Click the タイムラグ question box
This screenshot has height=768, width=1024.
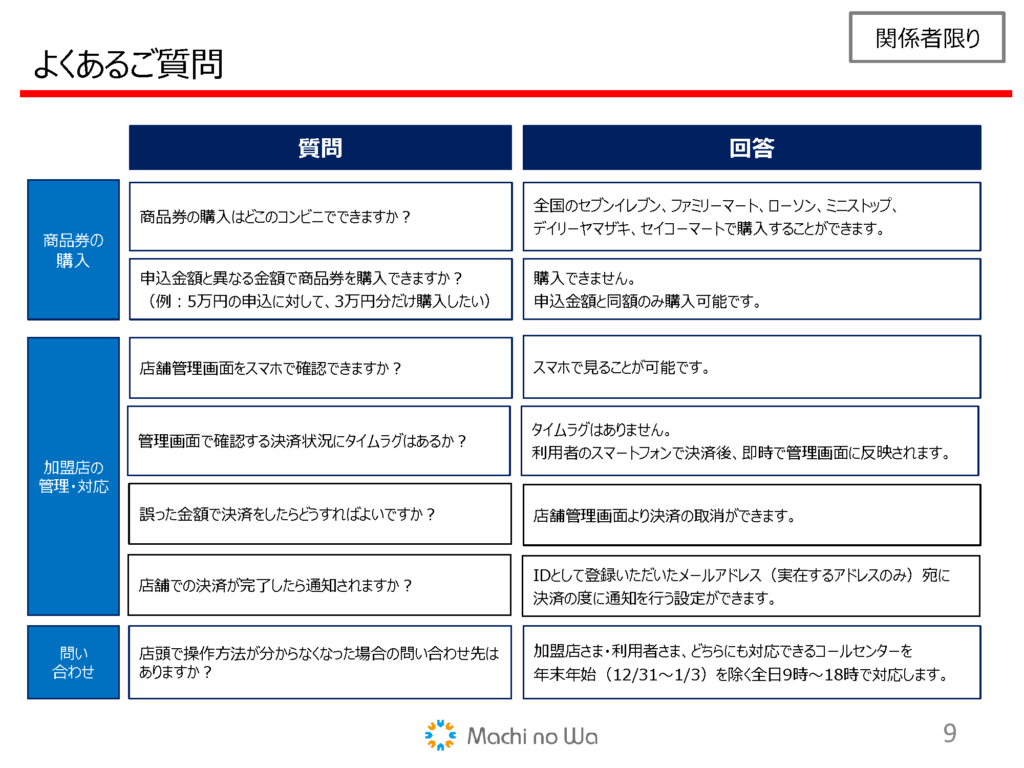coord(320,440)
